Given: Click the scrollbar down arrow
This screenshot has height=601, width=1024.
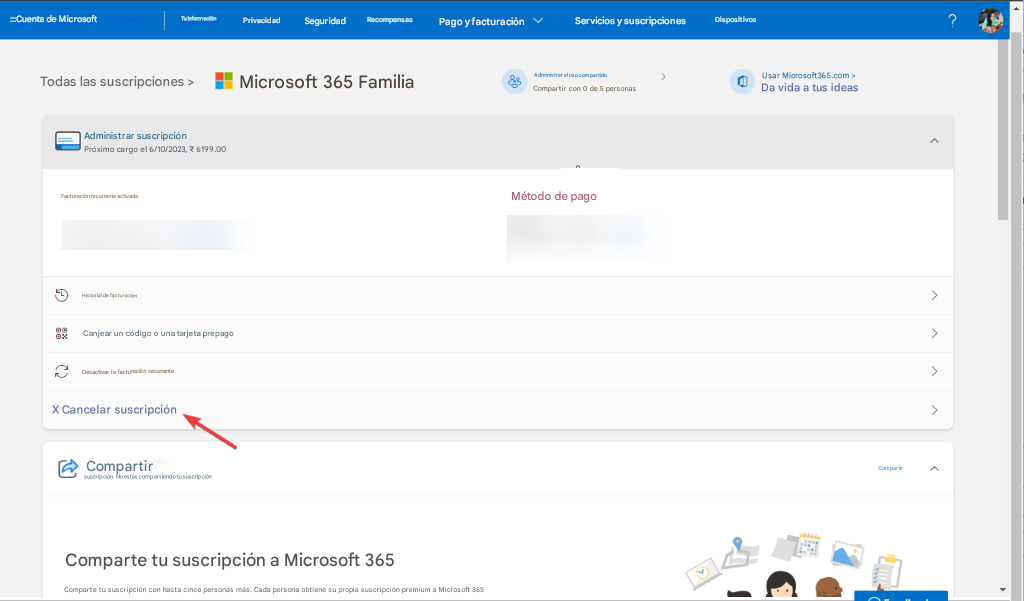Looking at the screenshot, I should tap(1003, 590).
